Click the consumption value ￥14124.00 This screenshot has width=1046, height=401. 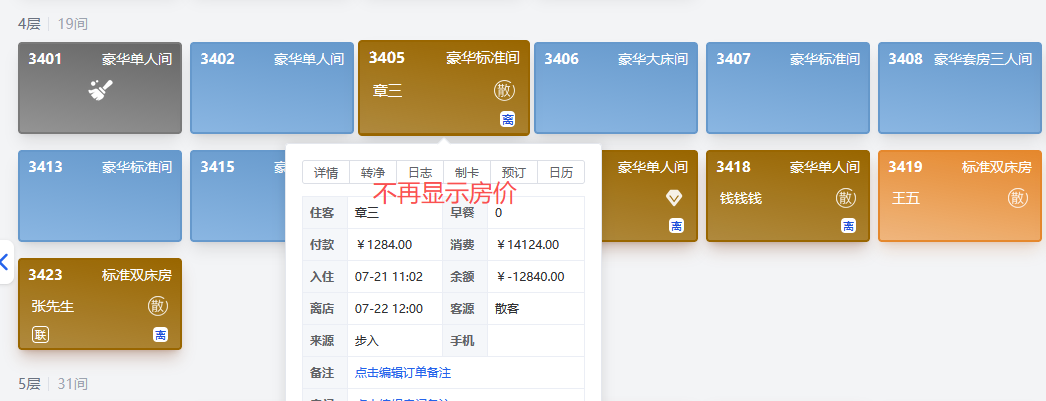tap(527, 245)
